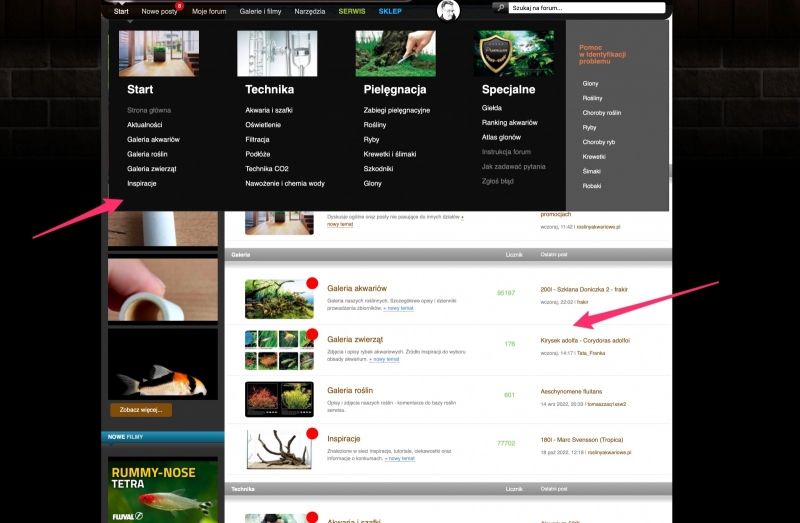Click '+ nowy temat' under Inspiracje description

(399, 458)
